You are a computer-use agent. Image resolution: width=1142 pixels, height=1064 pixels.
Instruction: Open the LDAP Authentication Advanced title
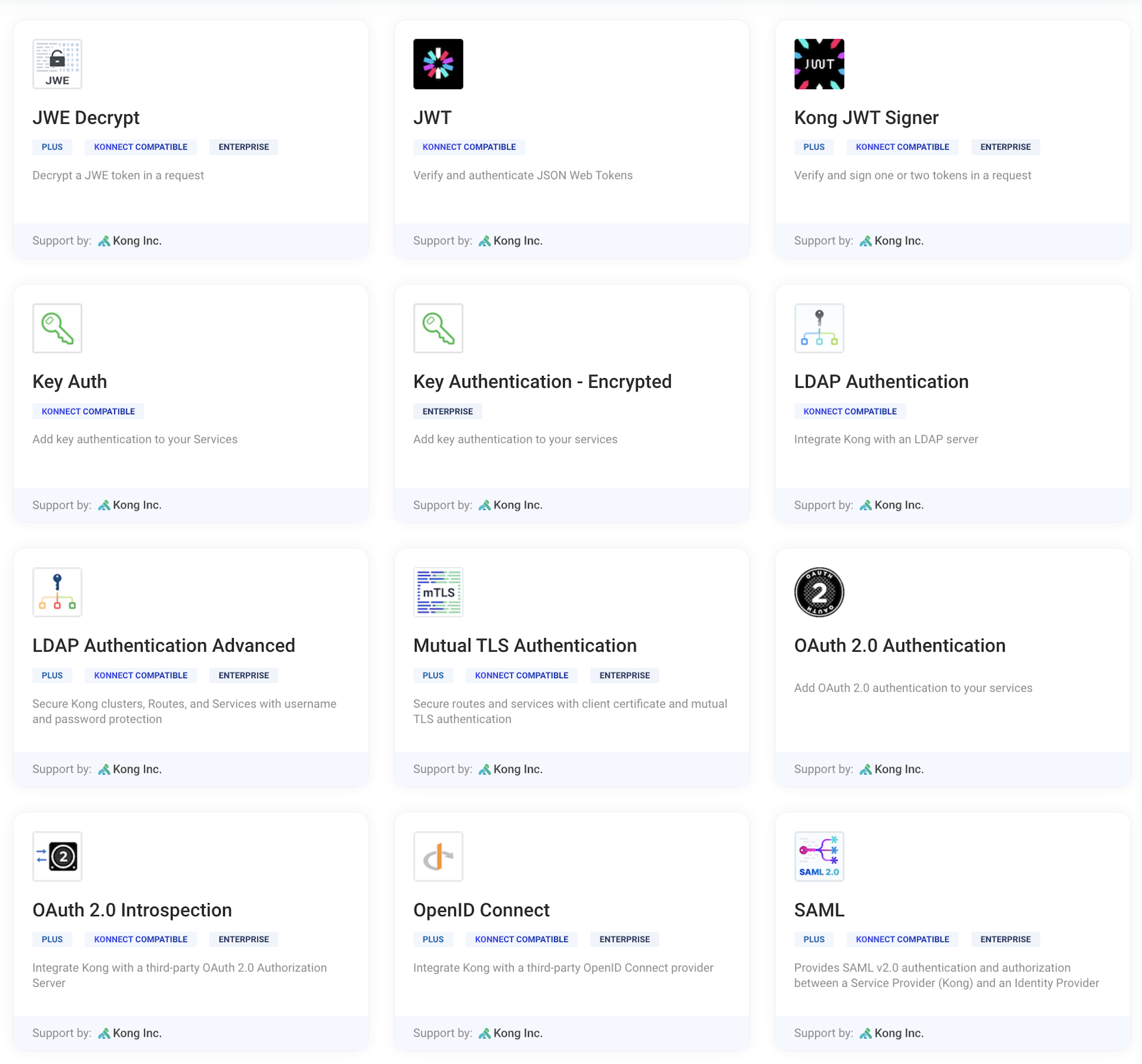click(164, 645)
